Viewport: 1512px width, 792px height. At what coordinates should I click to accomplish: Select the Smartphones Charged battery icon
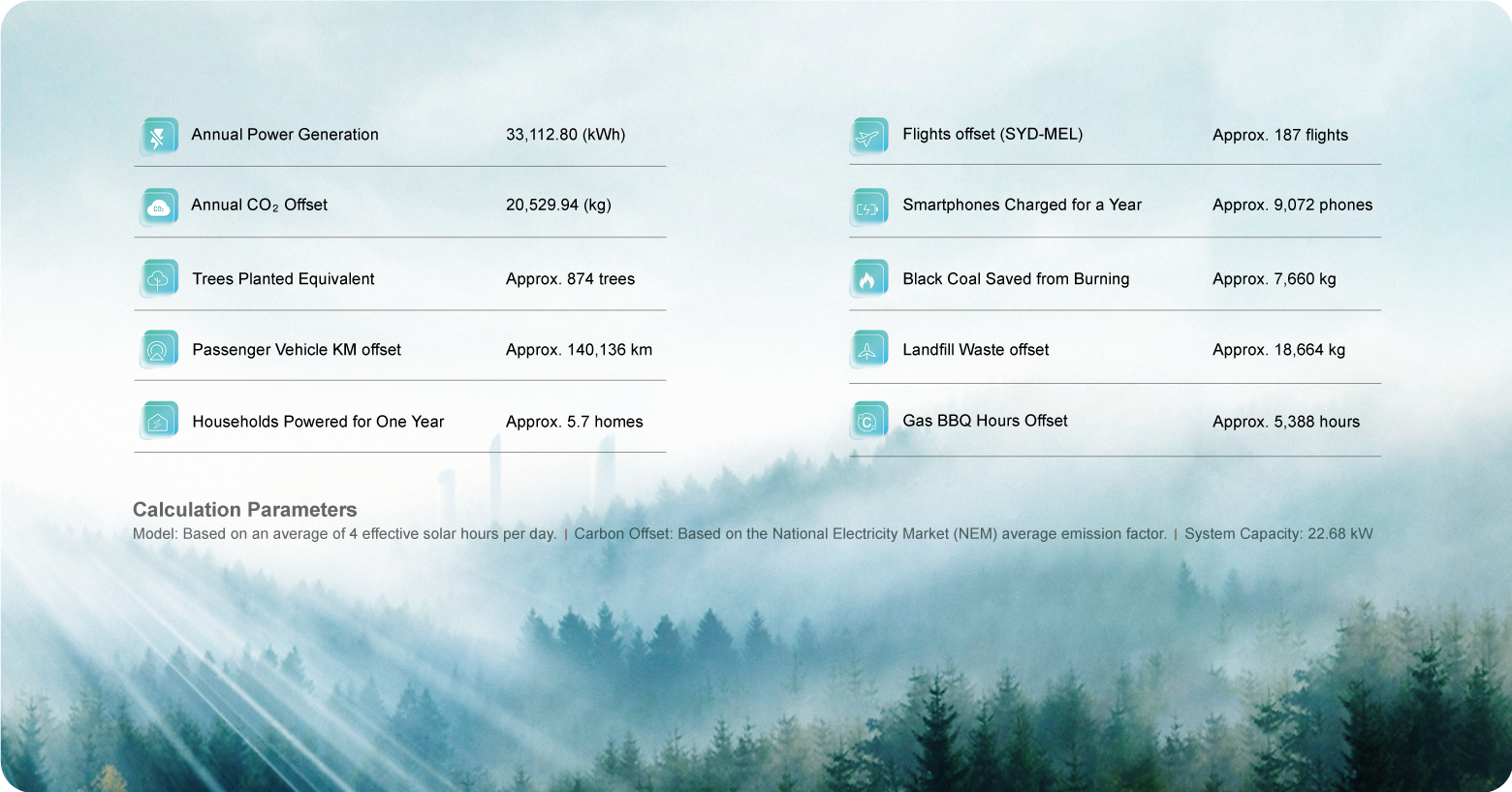point(868,206)
